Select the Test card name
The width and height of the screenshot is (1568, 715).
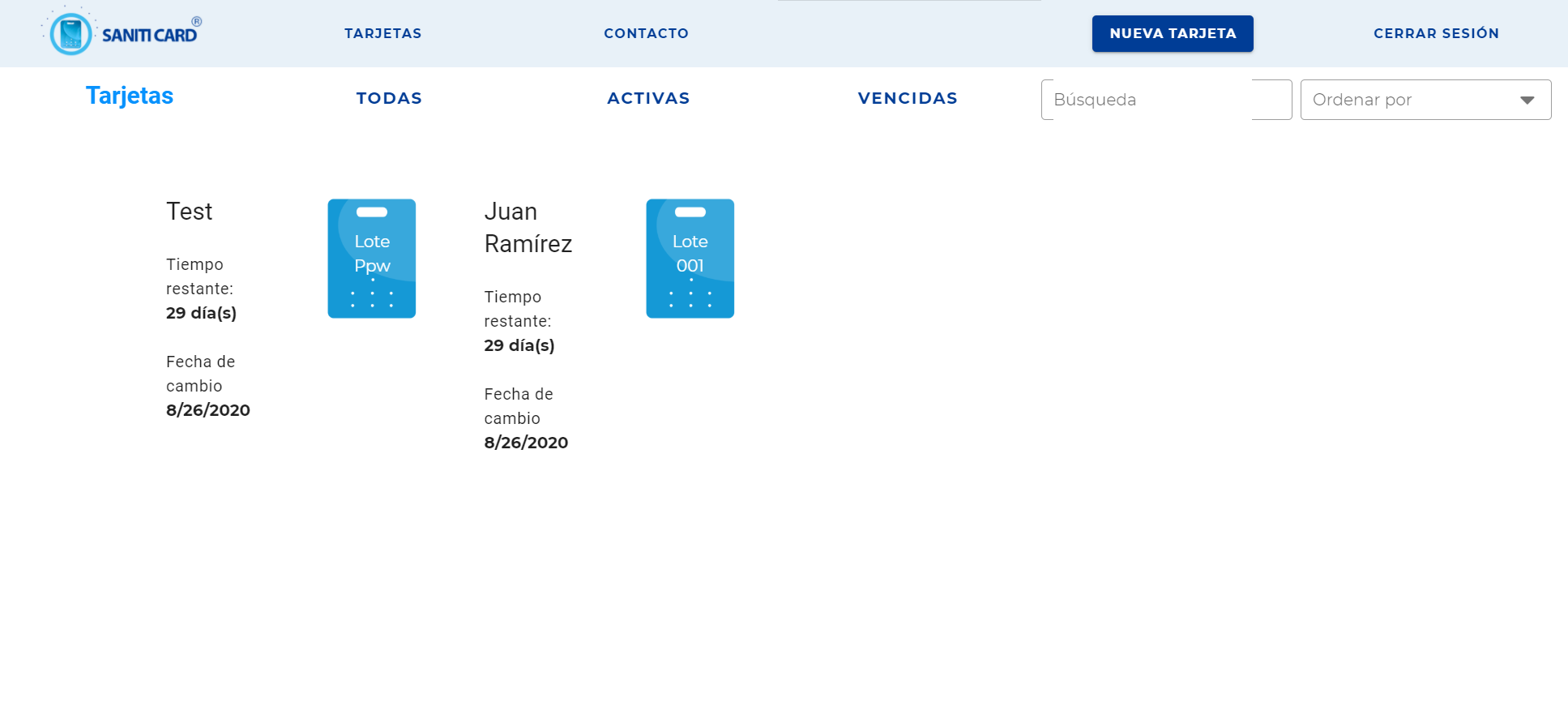point(189,212)
